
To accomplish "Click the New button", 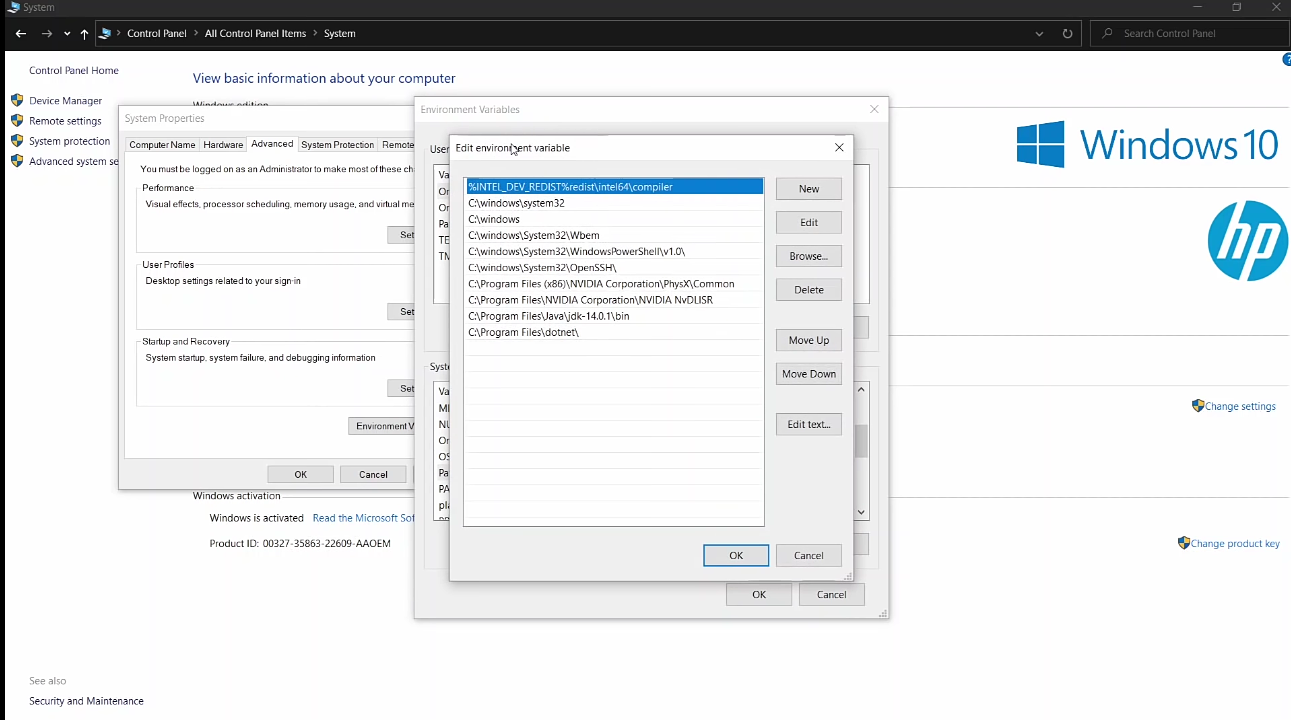I will (809, 189).
